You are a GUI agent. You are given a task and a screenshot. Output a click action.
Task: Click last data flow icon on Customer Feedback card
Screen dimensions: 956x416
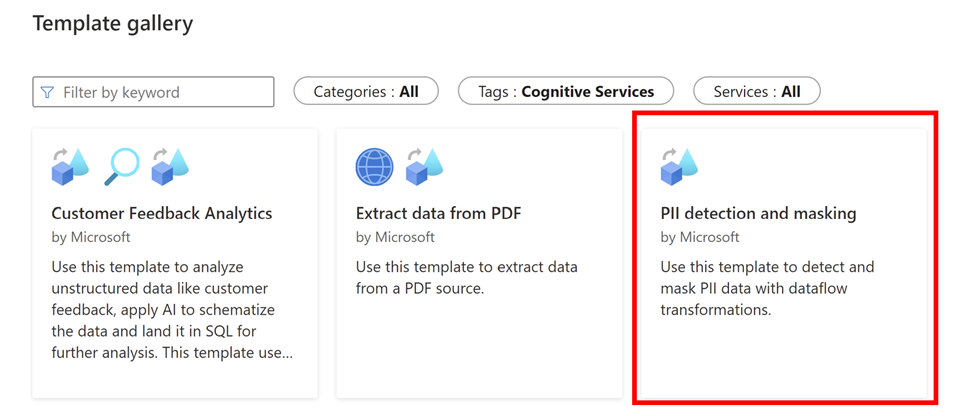tap(170, 167)
